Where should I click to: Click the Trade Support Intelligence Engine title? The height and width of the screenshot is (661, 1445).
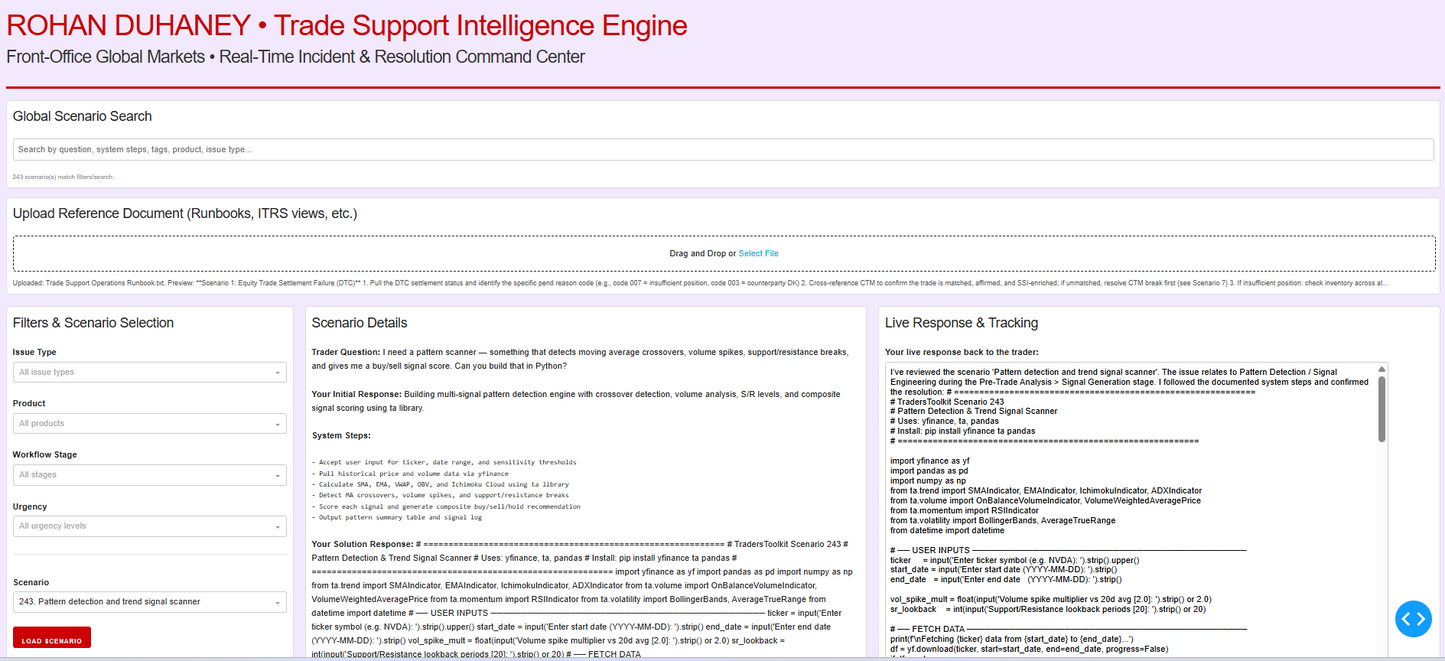pyautogui.click(x=481, y=26)
